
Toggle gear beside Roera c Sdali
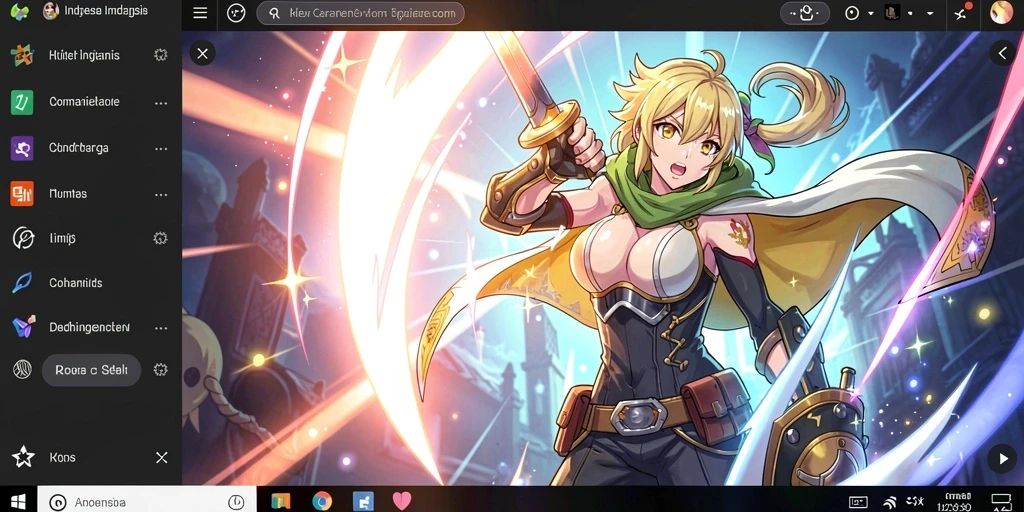tap(161, 370)
